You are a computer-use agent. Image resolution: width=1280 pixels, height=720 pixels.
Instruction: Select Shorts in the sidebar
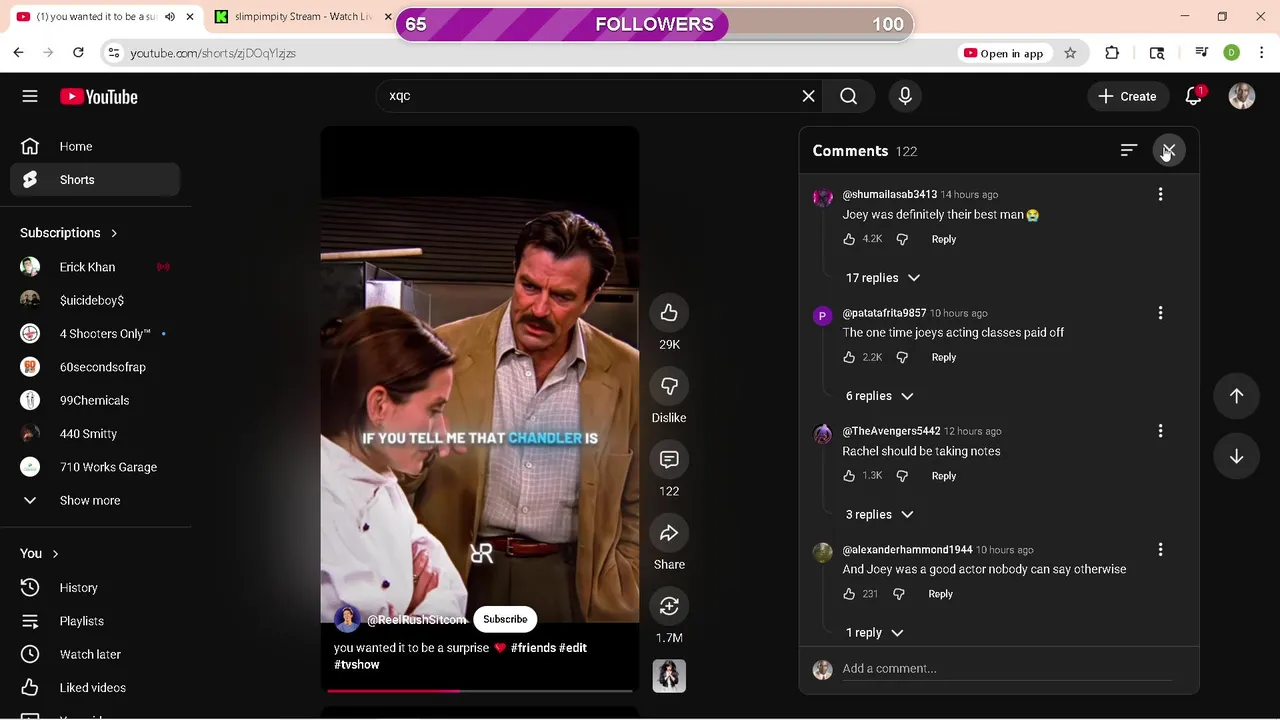[95, 180]
